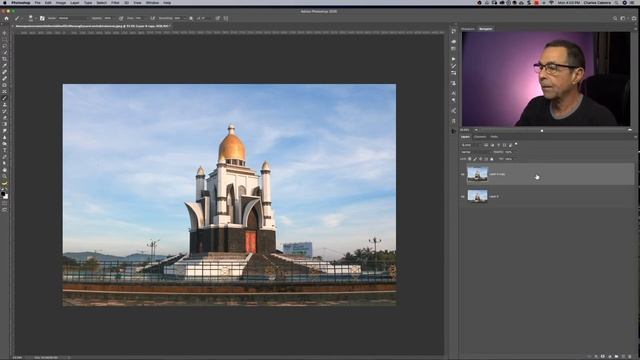Open the Actions panel play icon

[453, 59]
